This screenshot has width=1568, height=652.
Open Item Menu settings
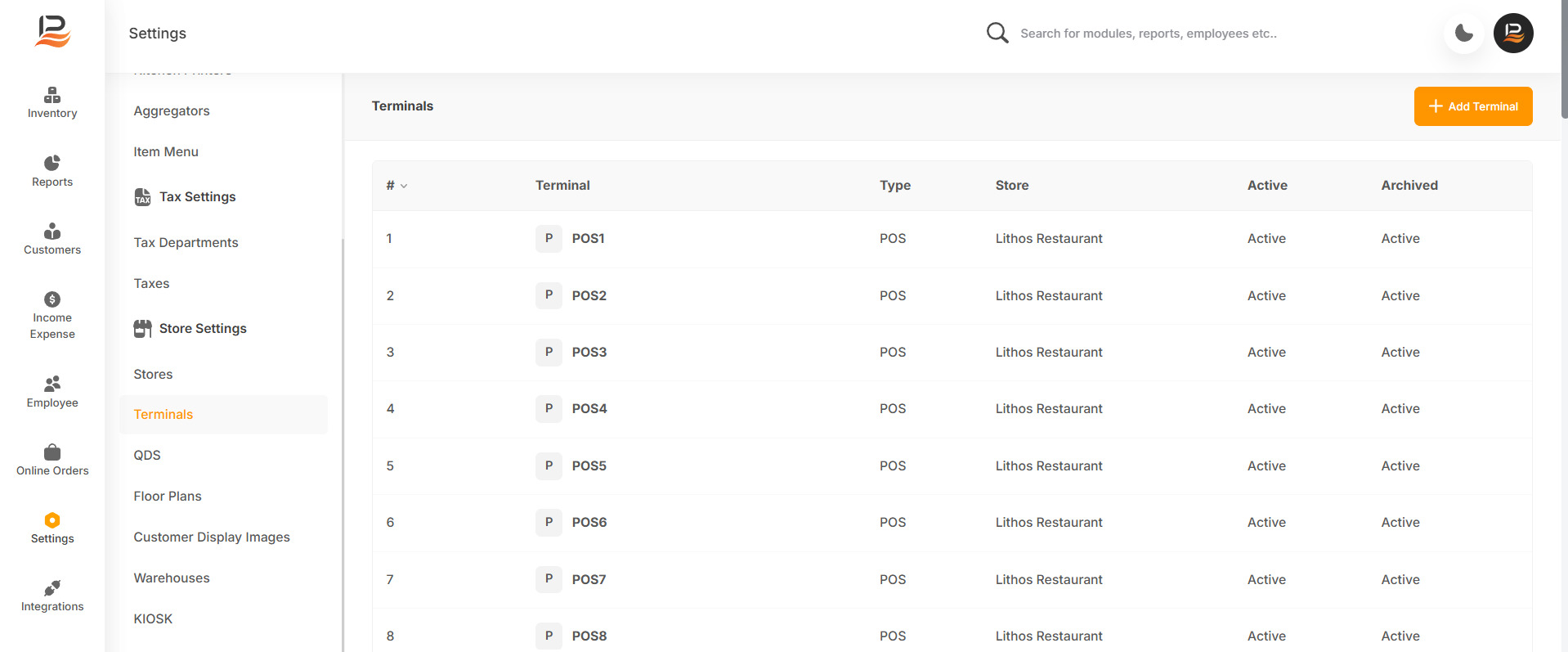[166, 152]
